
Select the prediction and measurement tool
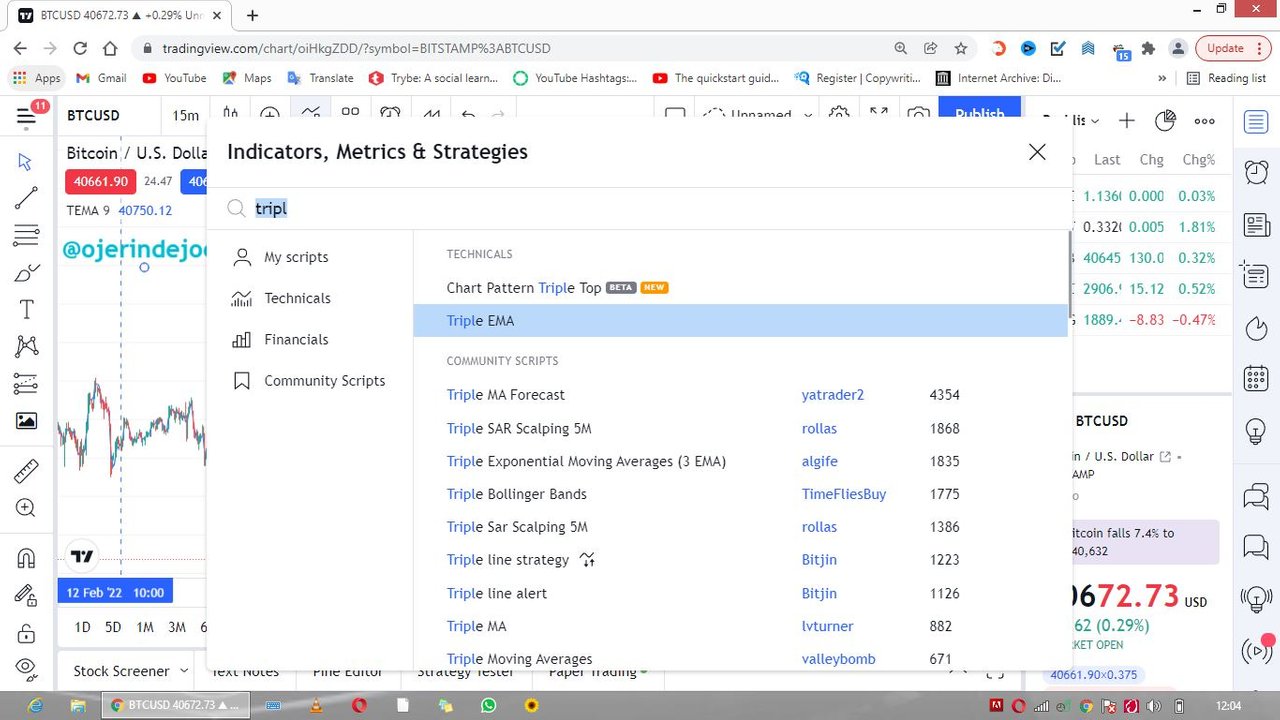[x=26, y=384]
